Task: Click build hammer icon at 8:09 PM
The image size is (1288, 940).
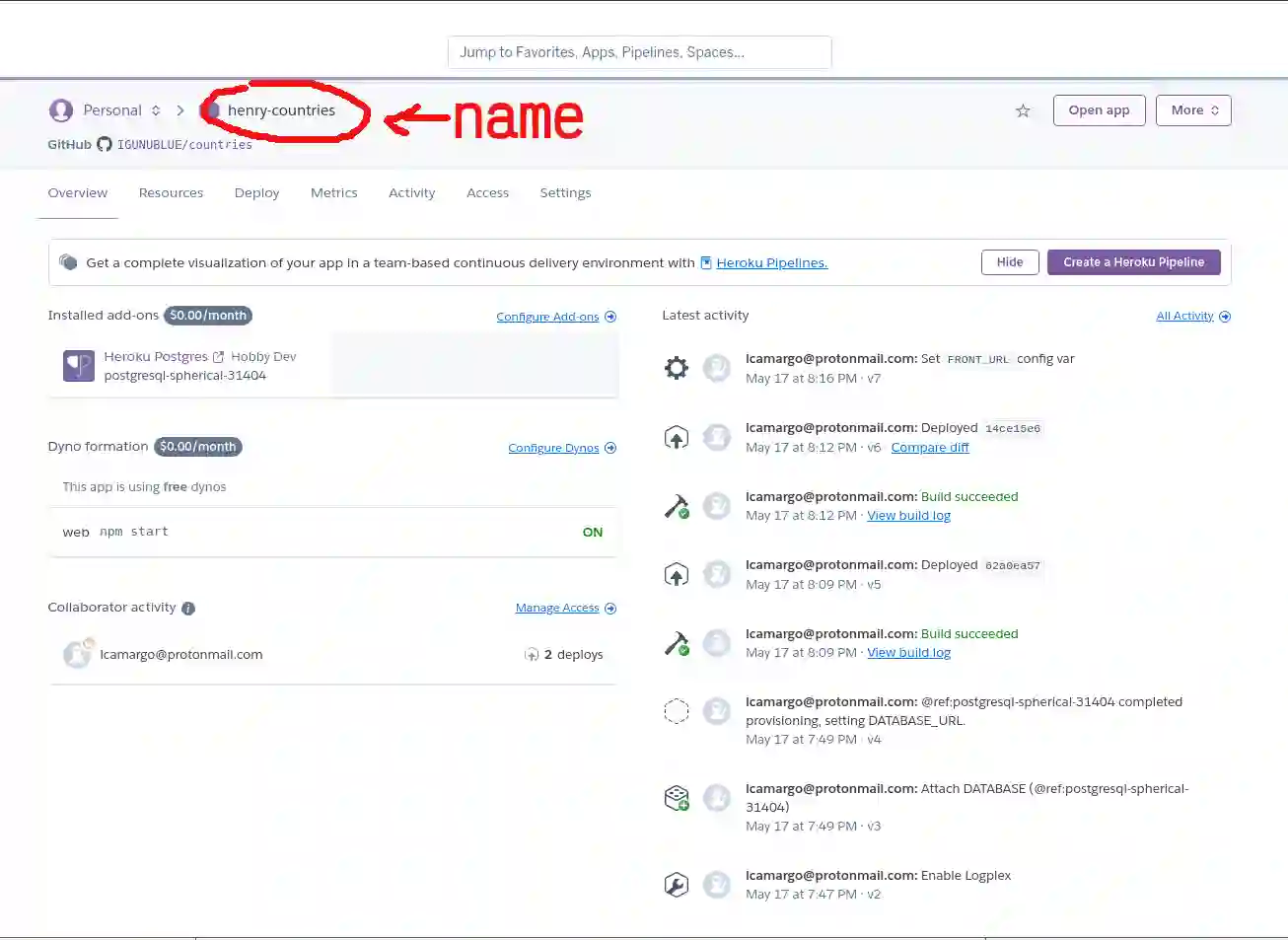Action: point(677,643)
